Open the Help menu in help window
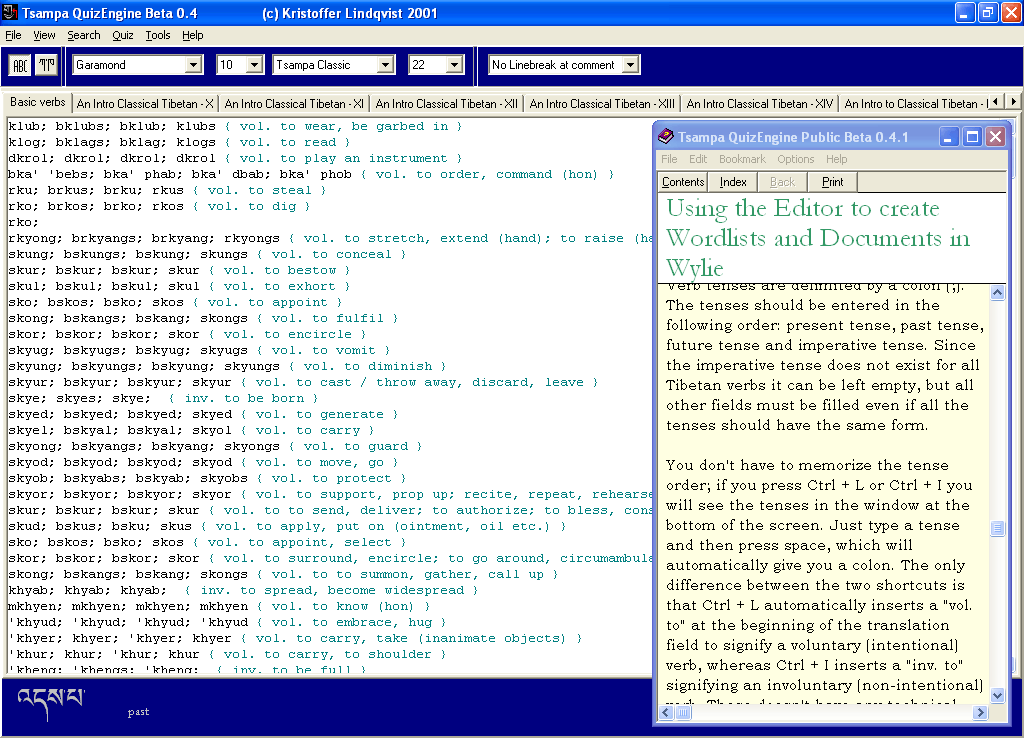Screen dimensions: 1024x738 pyautogui.click(x=836, y=159)
